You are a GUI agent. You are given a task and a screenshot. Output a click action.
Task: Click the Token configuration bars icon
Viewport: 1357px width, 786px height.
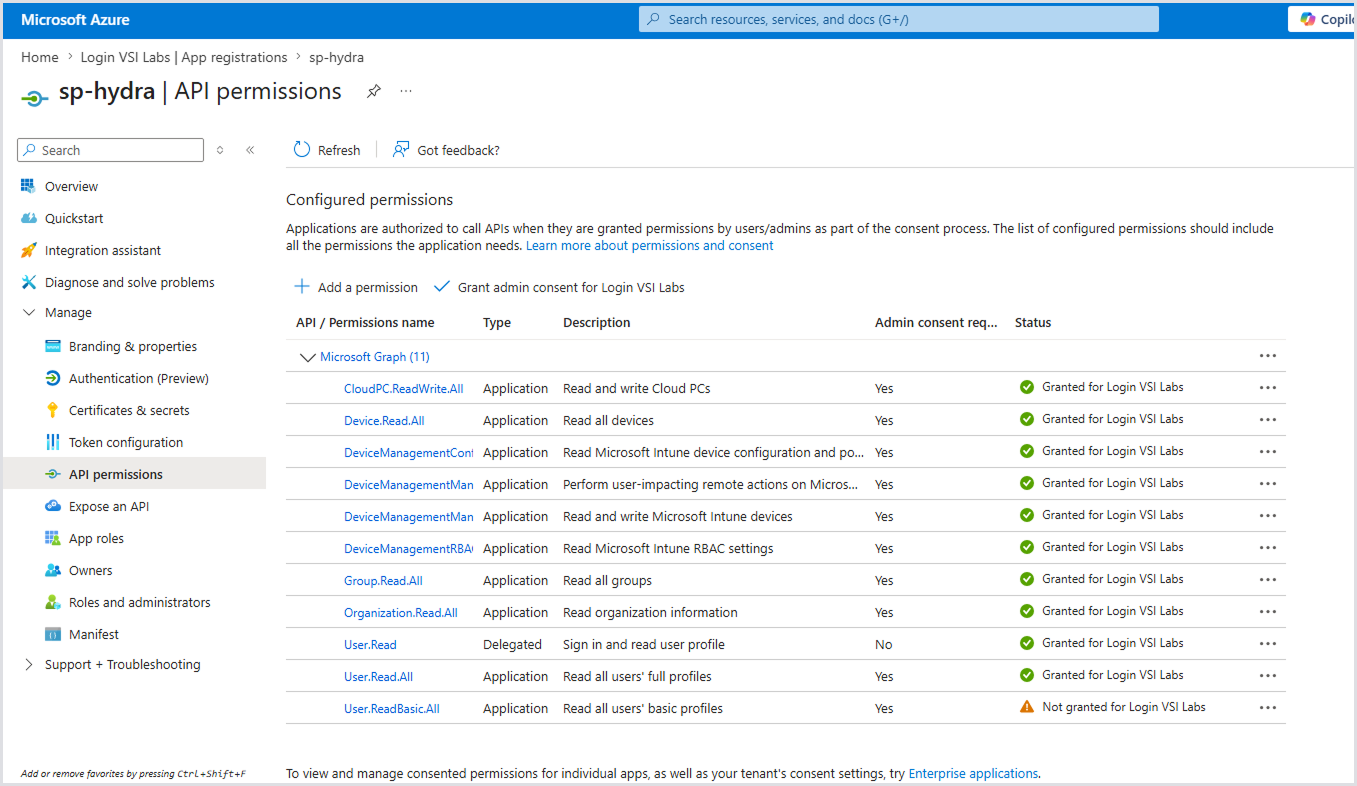coord(53,442)
